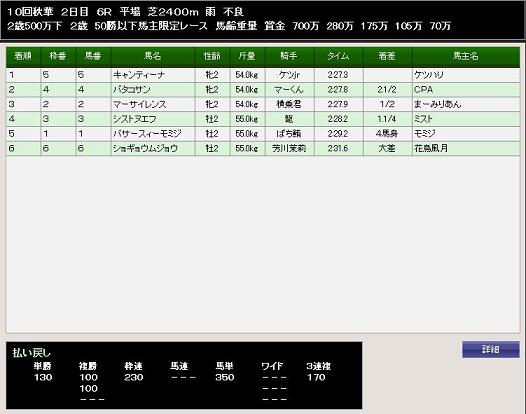
Task: Click the 馬主名 column header
Action: (466, 56)
